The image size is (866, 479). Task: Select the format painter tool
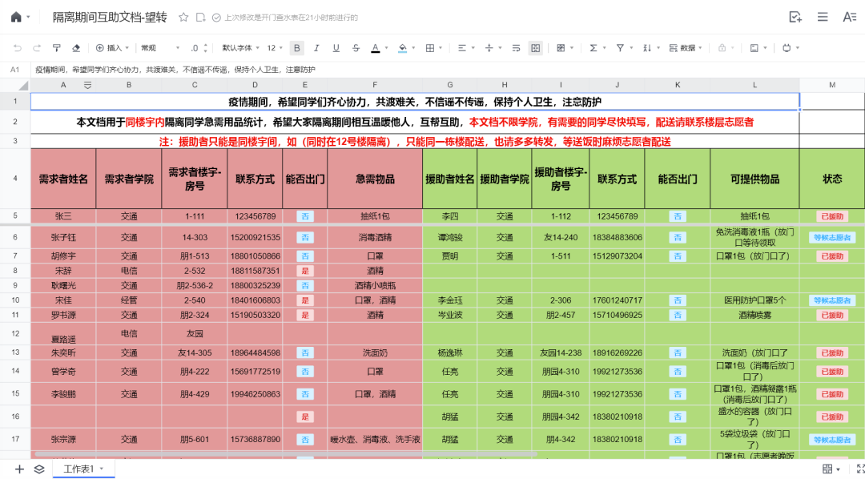56,47
